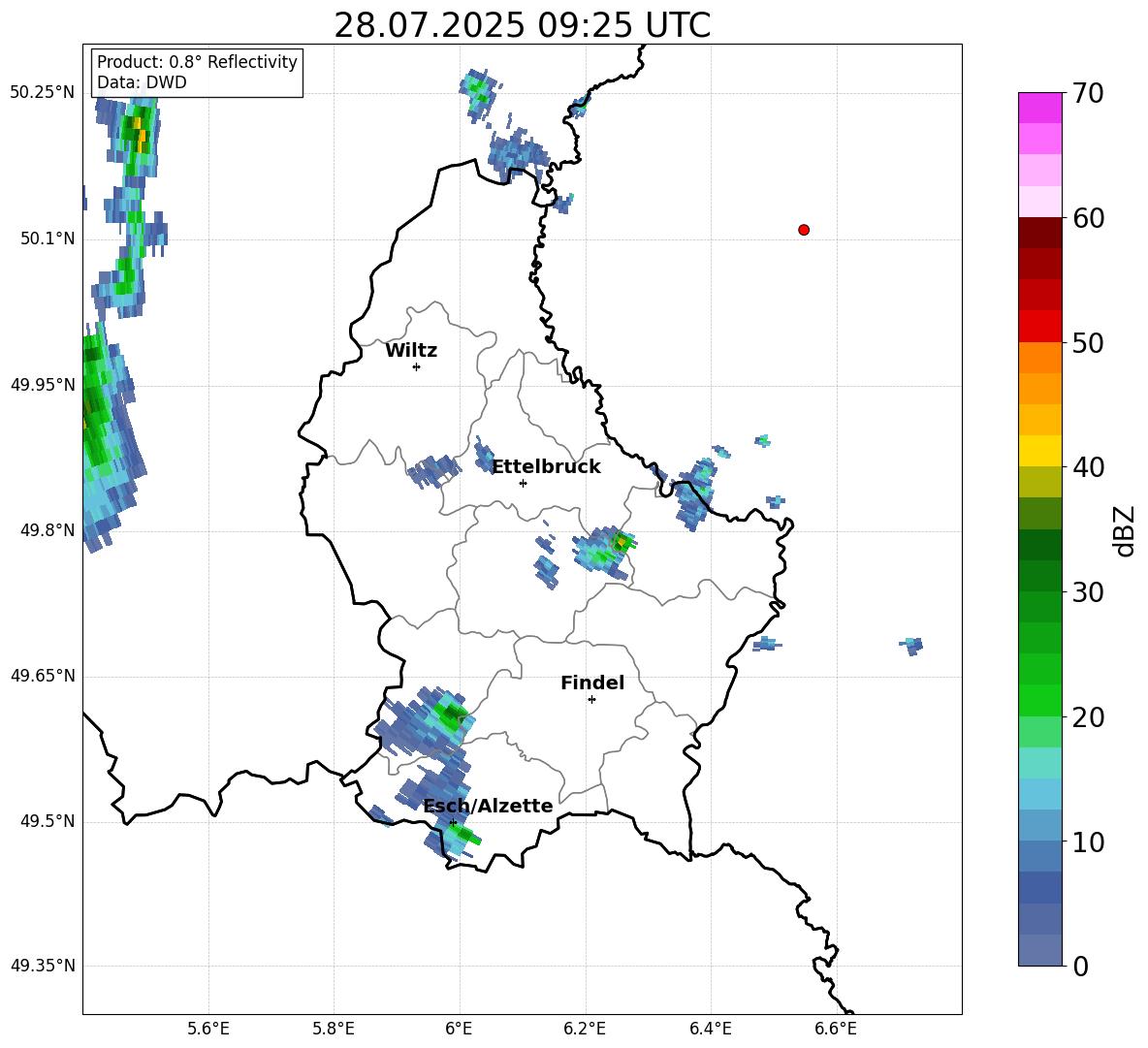Image resolution: width=1148 pixels, height=1048 pixels.
Task: Click the 6.4°E longitude label
Action: pyautogui.click(x=710, y=1029)
